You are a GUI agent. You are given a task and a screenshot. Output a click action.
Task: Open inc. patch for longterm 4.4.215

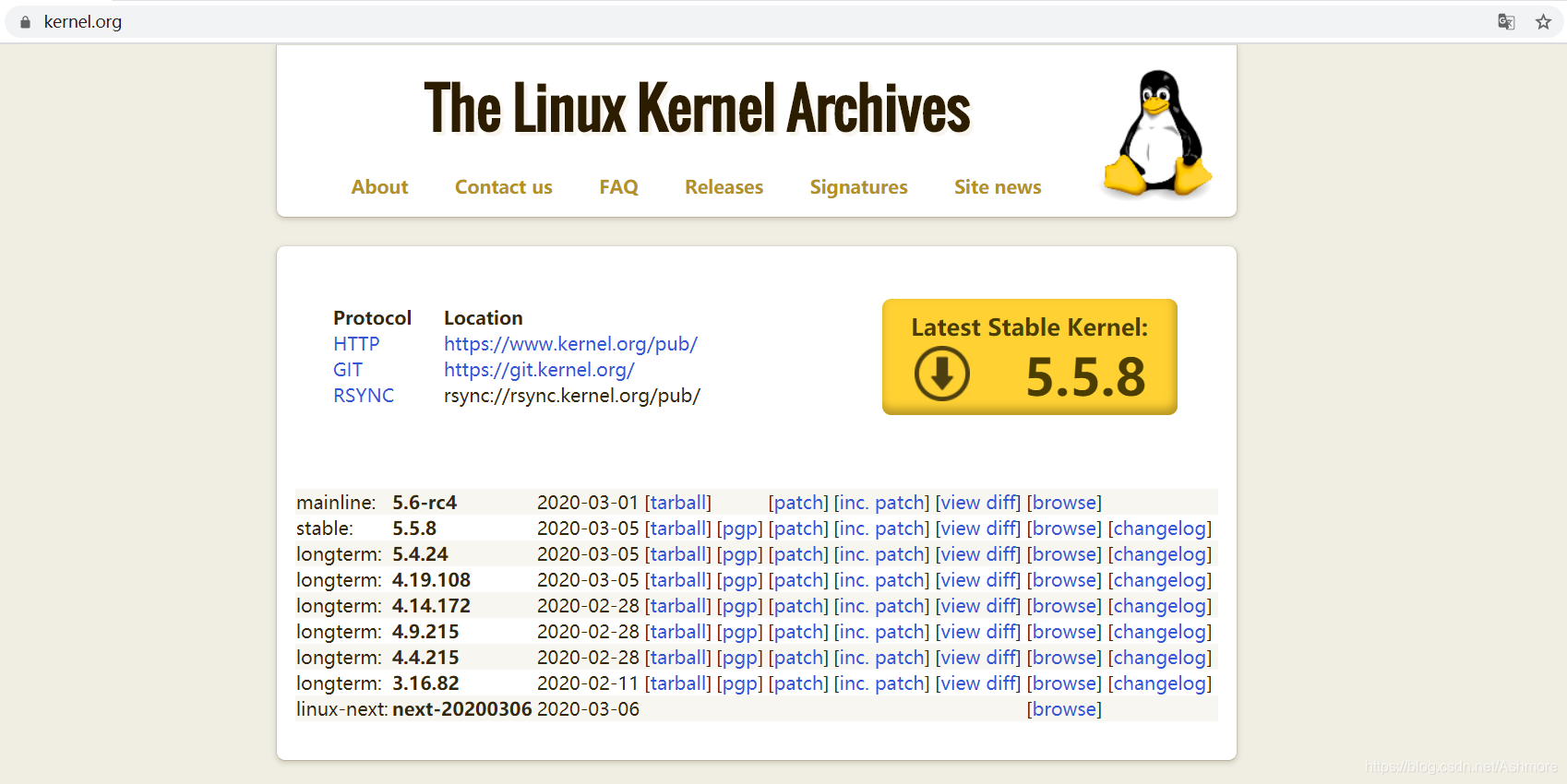tap(882, 658)
